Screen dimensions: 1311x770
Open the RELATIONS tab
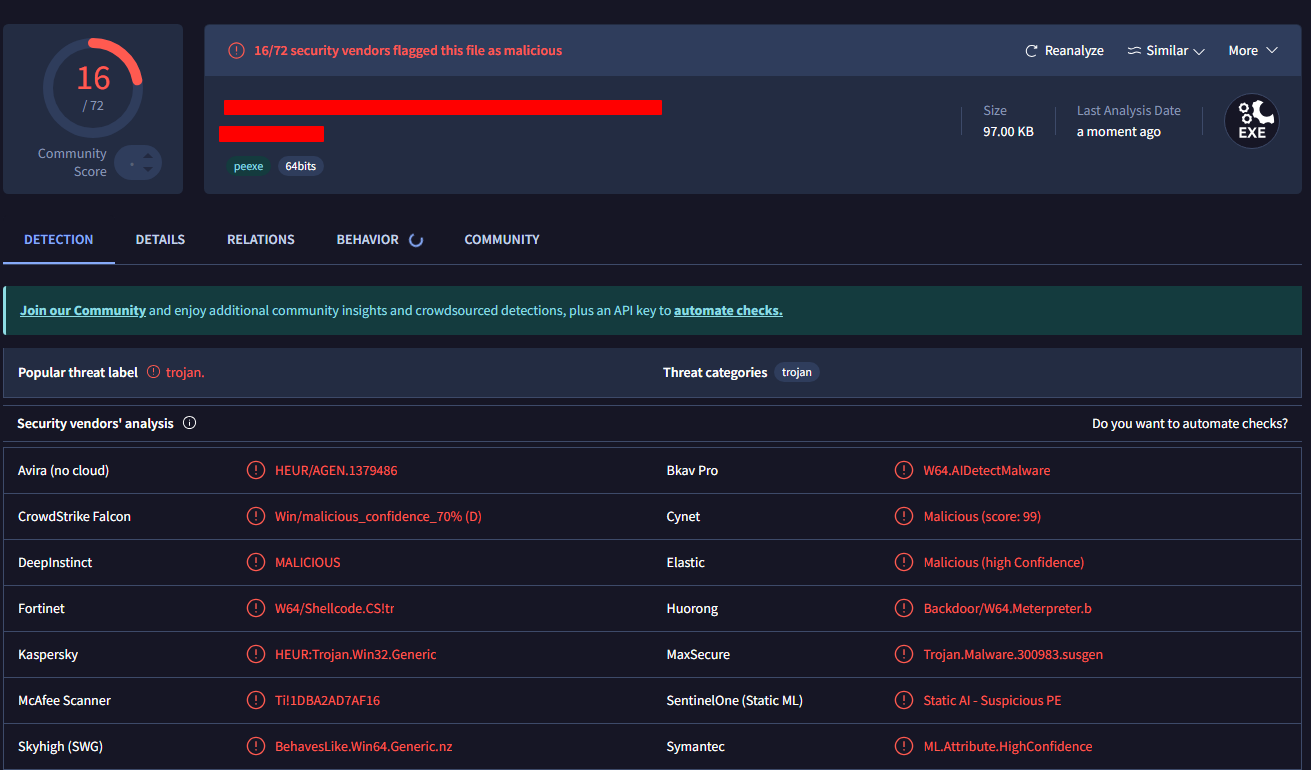click(x=261, y=240)
